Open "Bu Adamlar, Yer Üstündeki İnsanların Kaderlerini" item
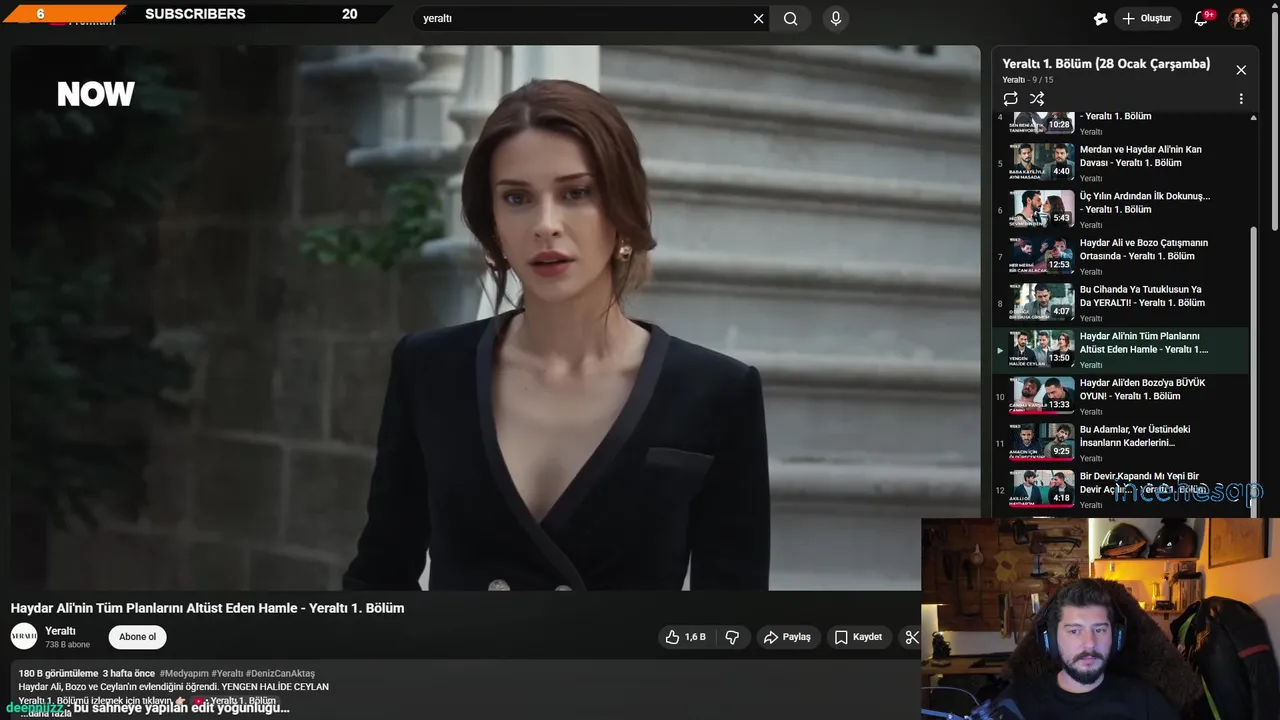Screen dimensions: 1280x720 coord(1135,436)
